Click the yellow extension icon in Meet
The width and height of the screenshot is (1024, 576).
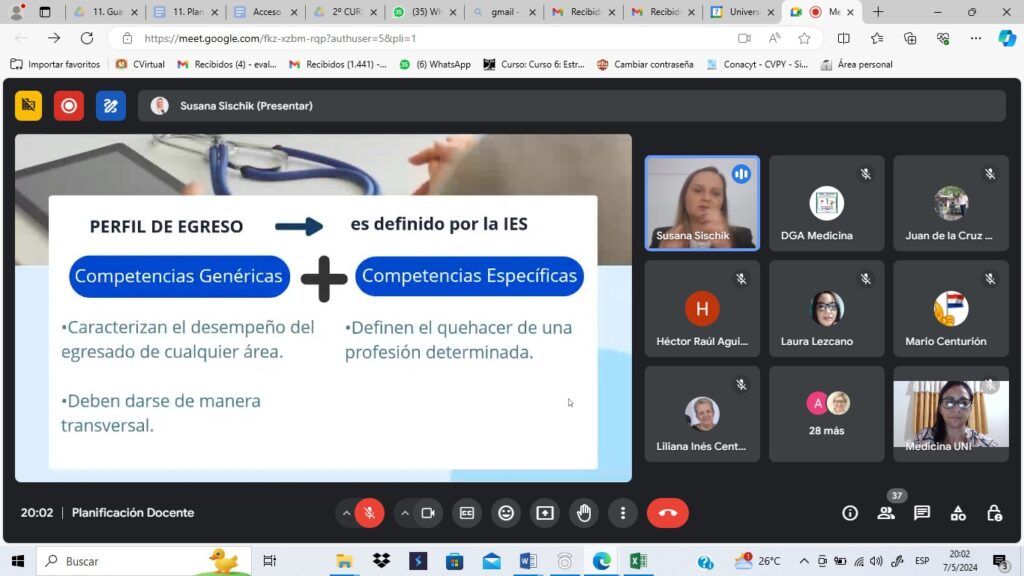28,105
